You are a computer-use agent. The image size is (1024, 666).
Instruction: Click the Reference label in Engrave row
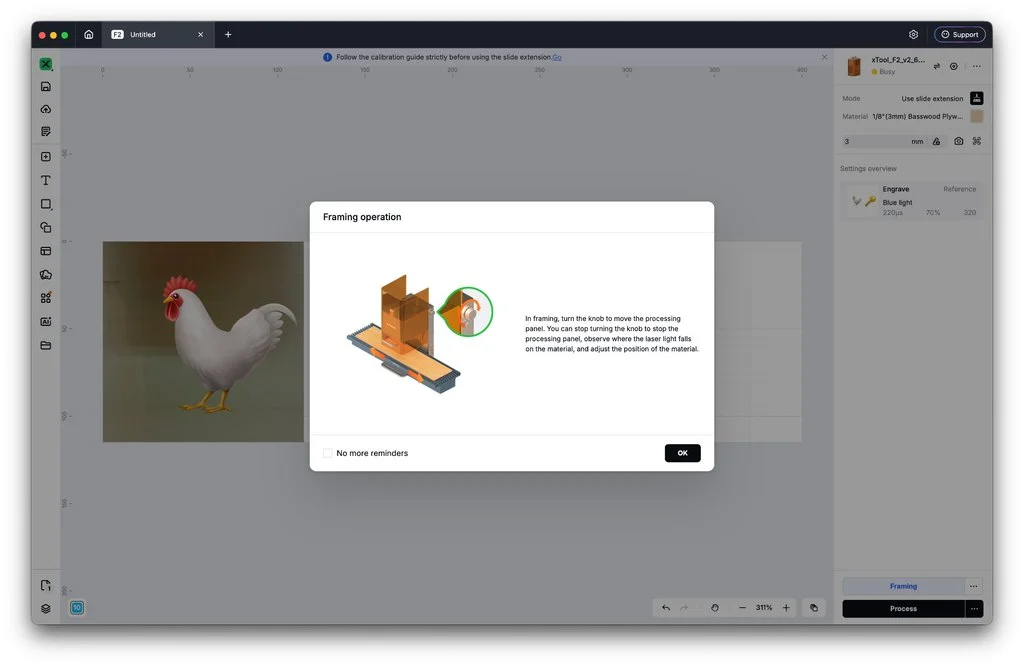tap(959, 189)
